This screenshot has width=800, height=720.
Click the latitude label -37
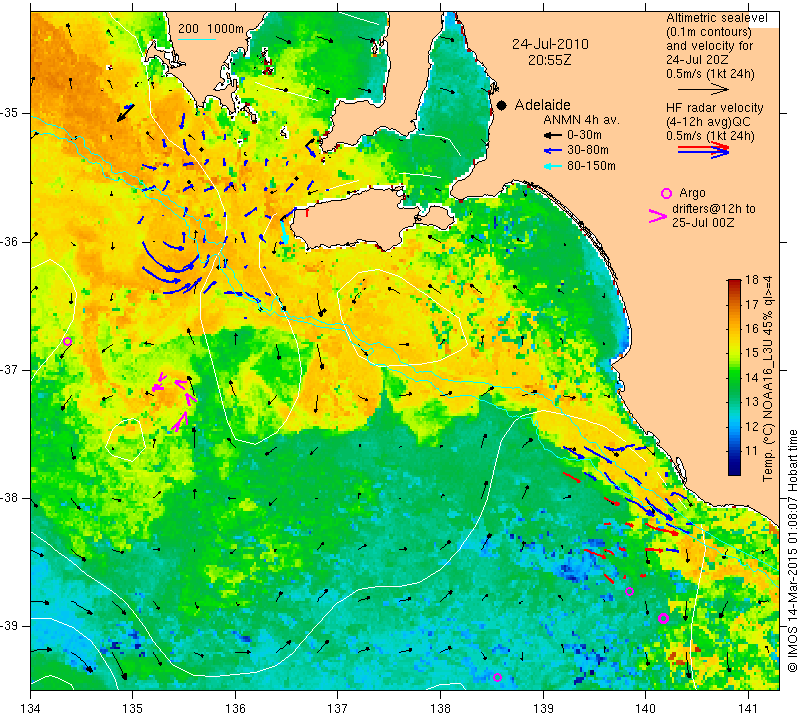(10, 369)
